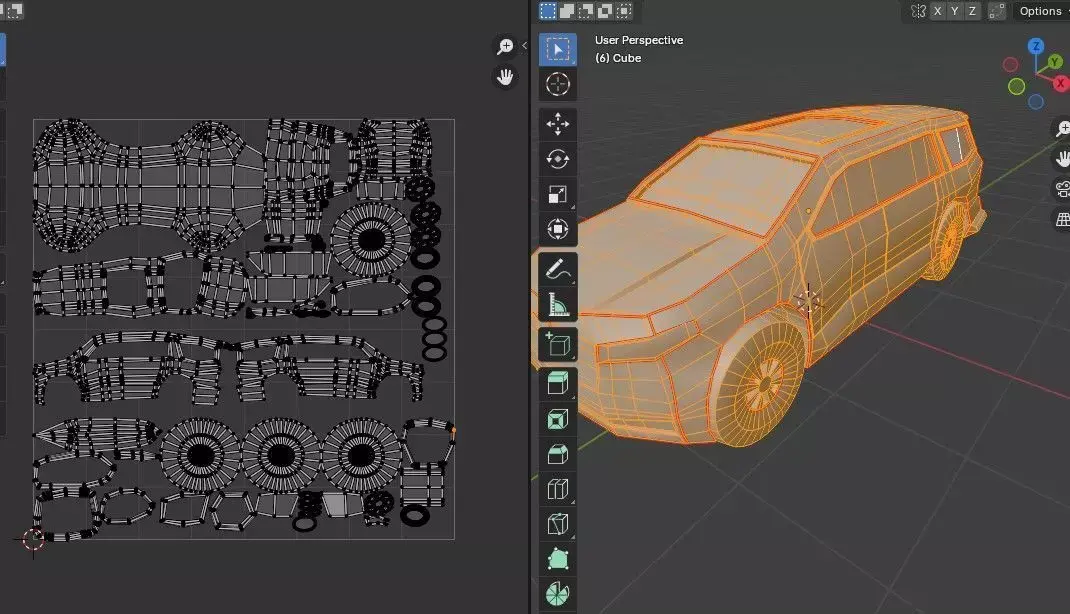Click the negative X gizmo circle
Screen dimensions: 1070x614
point(1010,65)
